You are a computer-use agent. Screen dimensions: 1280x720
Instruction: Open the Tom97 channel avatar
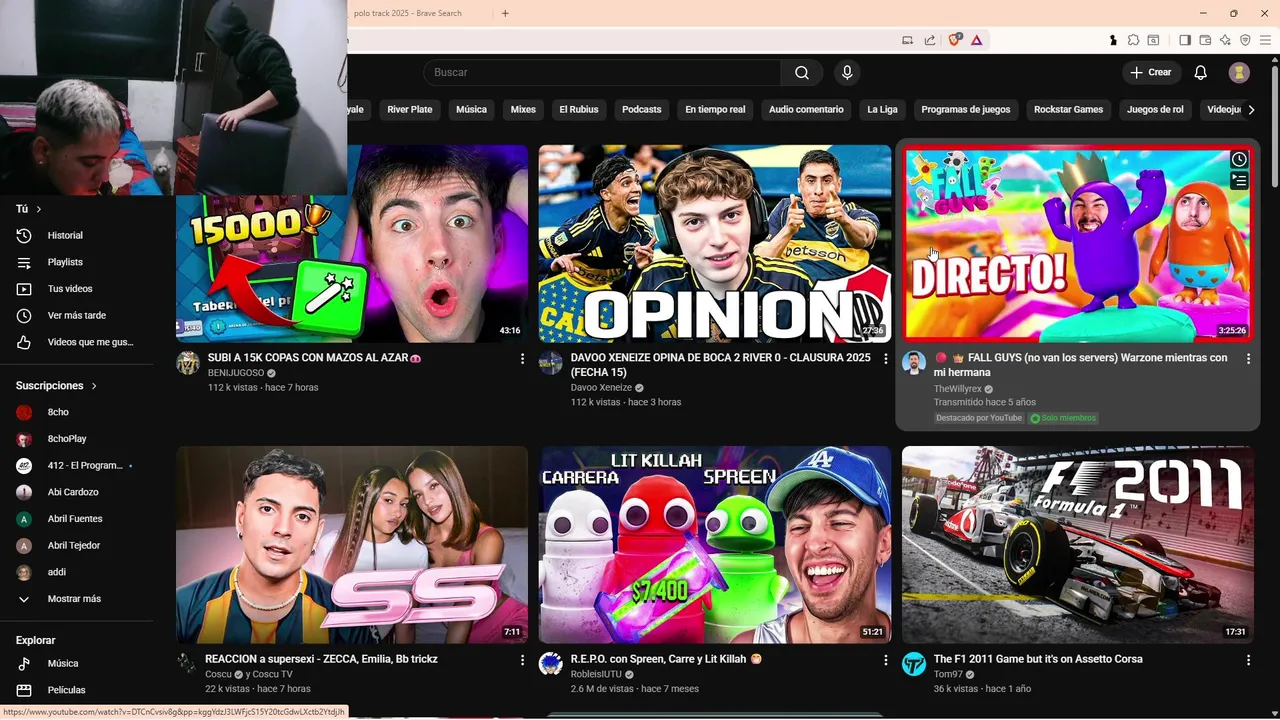click(x=914, y=664)
